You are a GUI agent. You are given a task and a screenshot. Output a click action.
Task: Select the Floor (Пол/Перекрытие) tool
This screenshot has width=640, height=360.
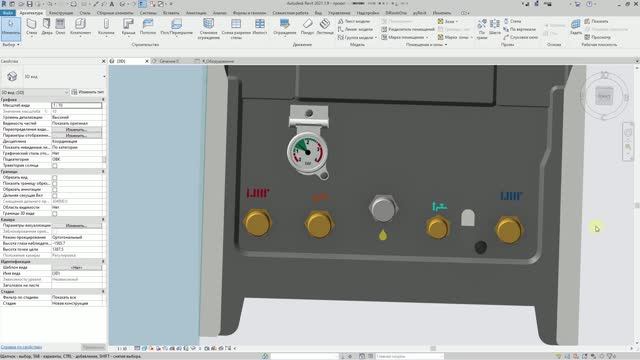tap(176, 27)
